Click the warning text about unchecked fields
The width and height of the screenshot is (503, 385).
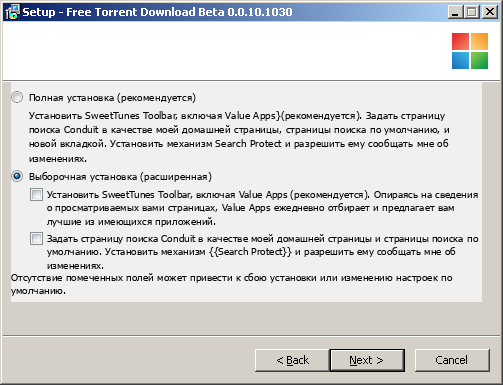pyautogui.click(x=231, y=284)
